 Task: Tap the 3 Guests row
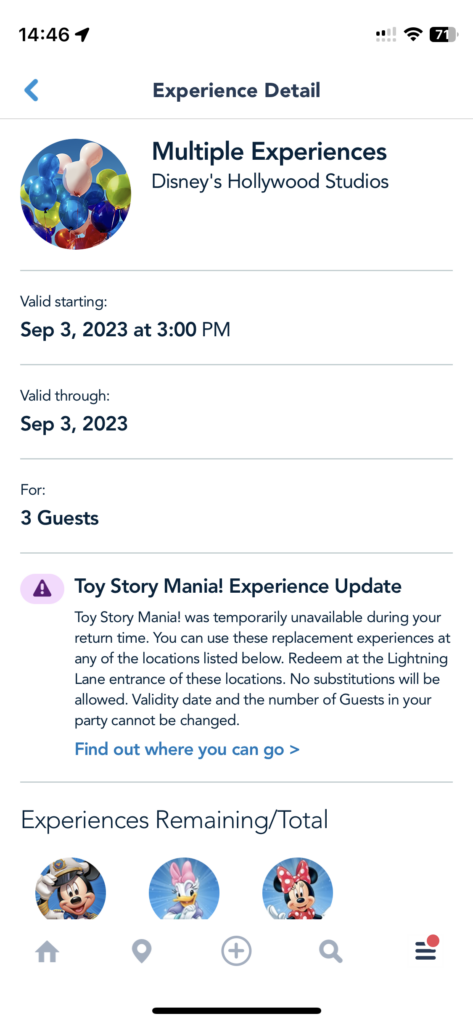[236, 505]
